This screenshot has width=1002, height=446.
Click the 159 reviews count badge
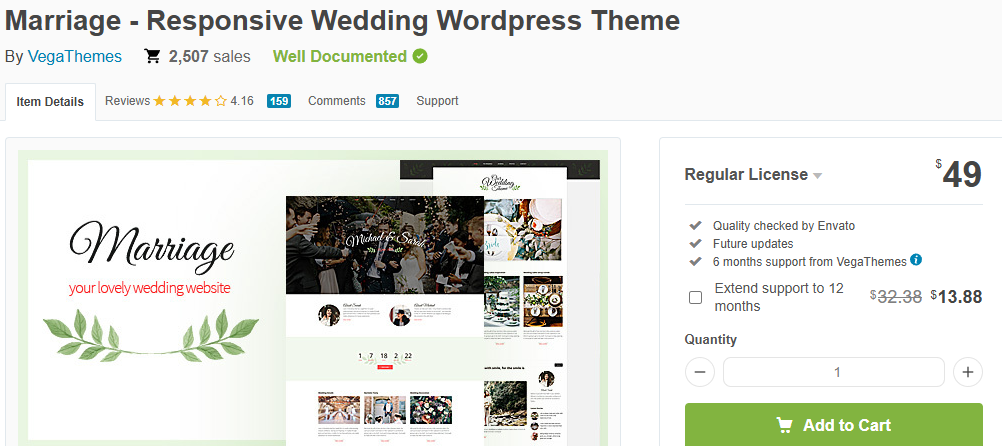coord(279,101)
